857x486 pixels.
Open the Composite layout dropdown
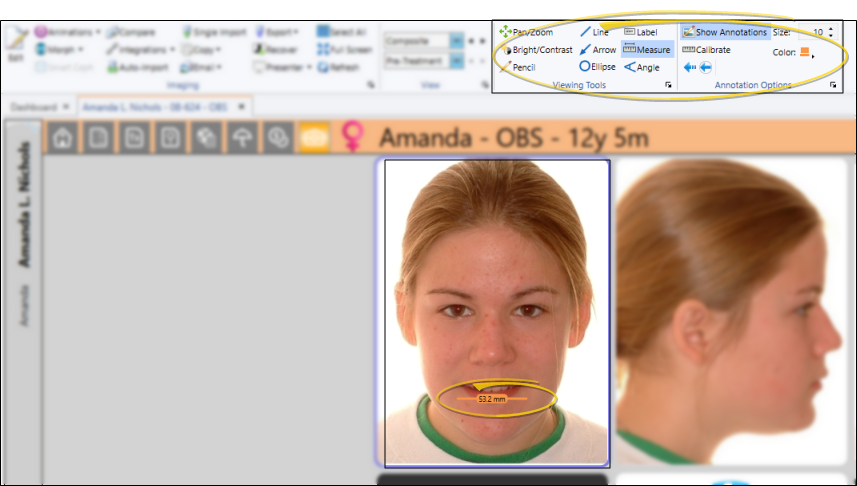(x=456, y=41)
